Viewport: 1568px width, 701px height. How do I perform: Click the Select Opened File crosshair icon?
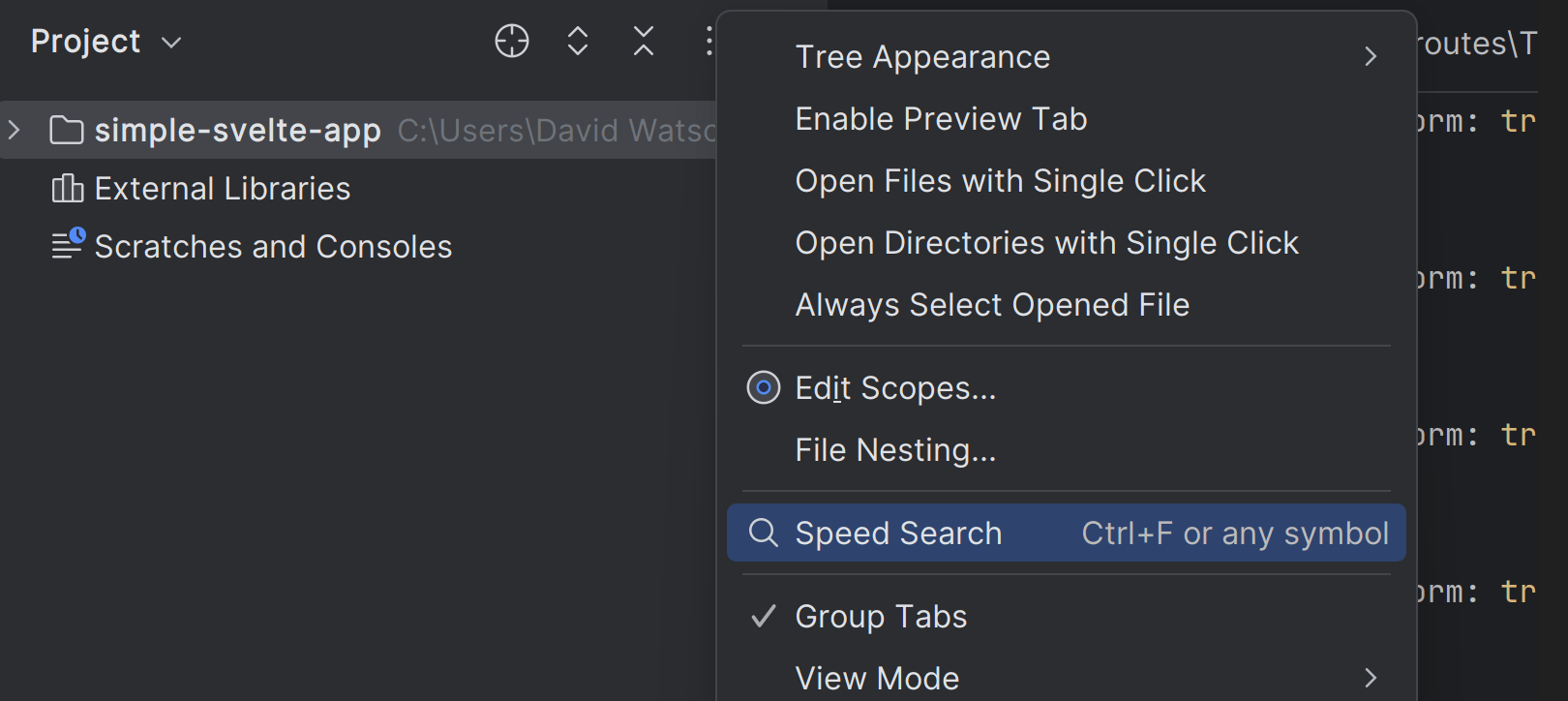(512, 42)
